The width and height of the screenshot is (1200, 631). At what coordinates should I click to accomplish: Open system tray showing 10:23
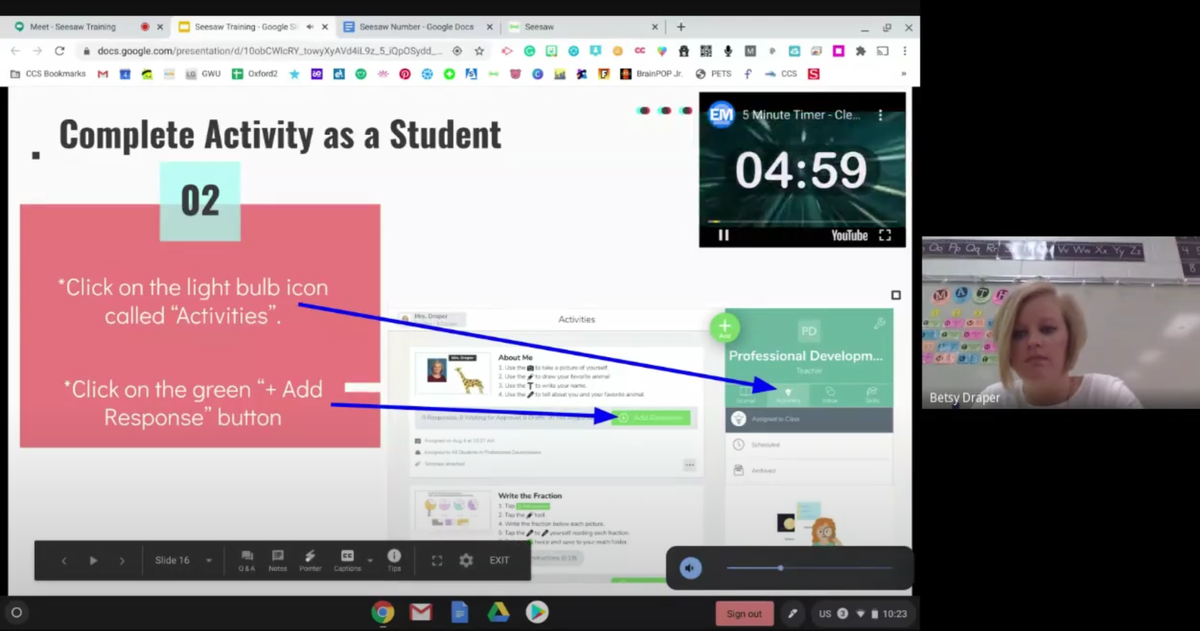click(x=863, y=613)
